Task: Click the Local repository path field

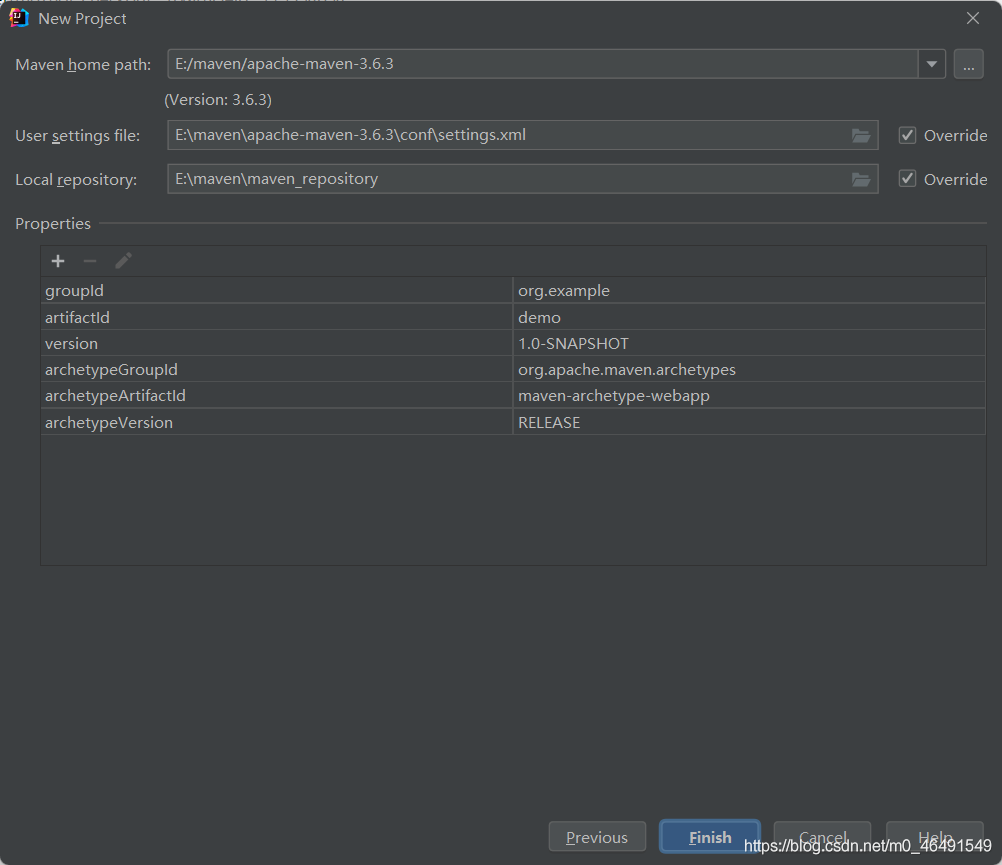Action: [x=523, y=179]
